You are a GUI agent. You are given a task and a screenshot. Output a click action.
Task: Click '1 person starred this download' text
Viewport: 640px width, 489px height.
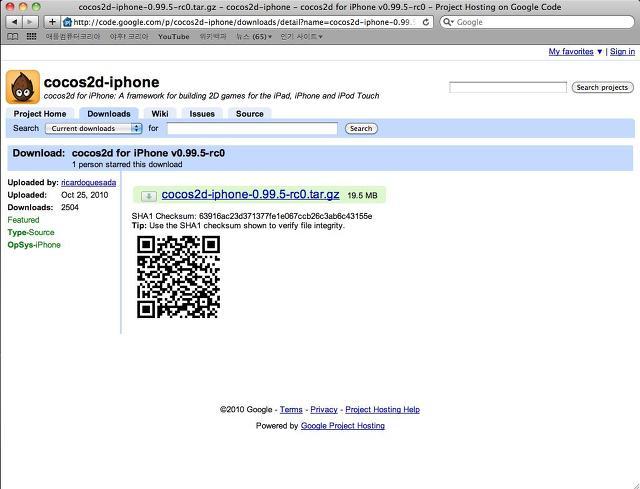[127, 164]
